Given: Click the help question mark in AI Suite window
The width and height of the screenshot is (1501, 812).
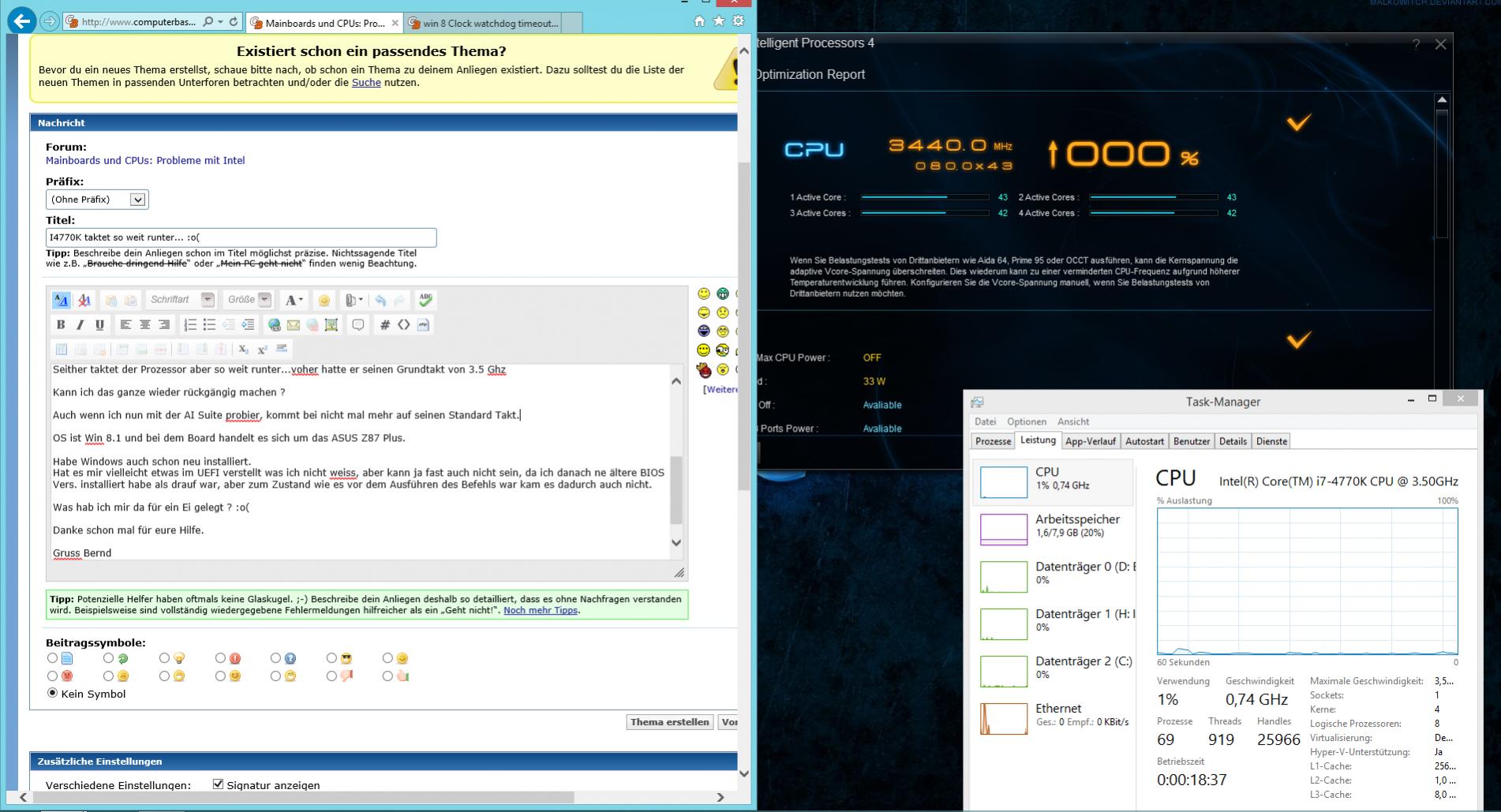Looking at the screenshot, I should click(x=1416, y=44).
